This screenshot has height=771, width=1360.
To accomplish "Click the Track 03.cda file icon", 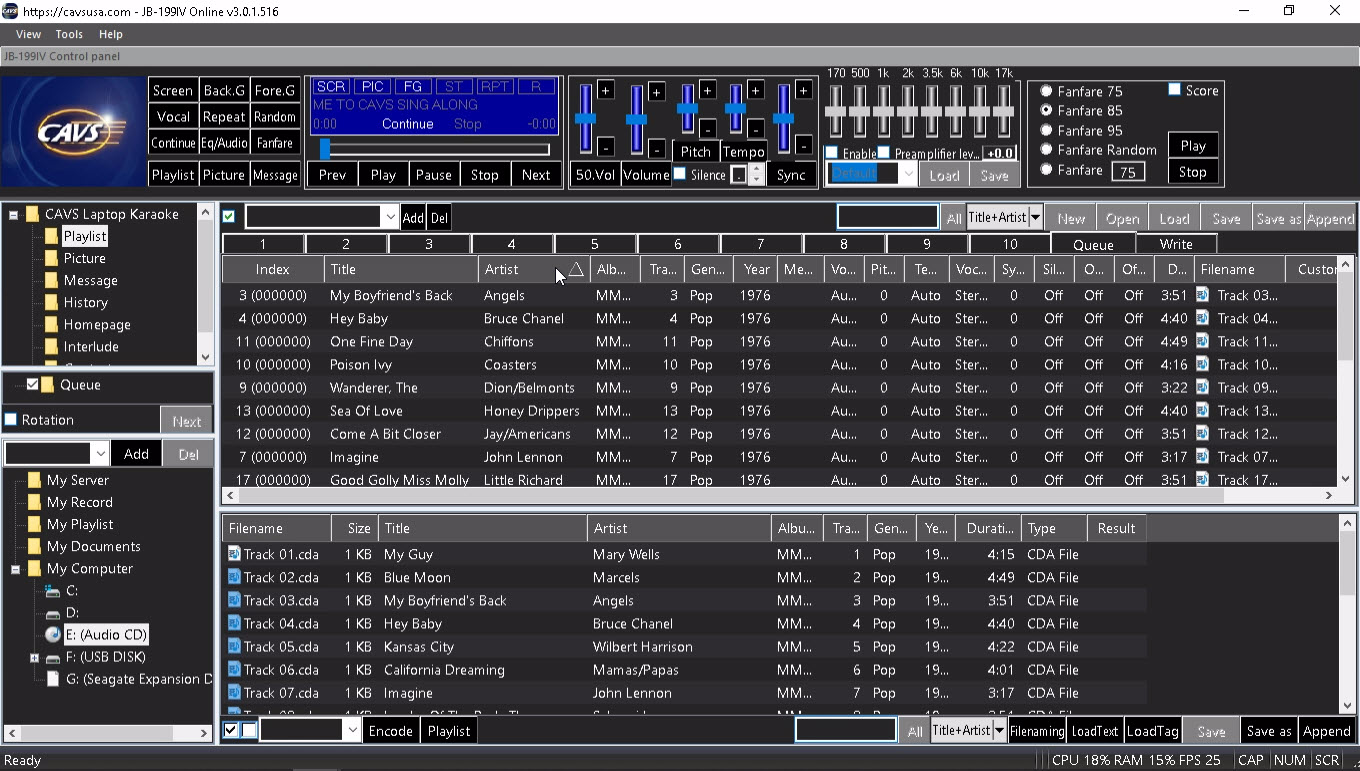I will point(234,600).
